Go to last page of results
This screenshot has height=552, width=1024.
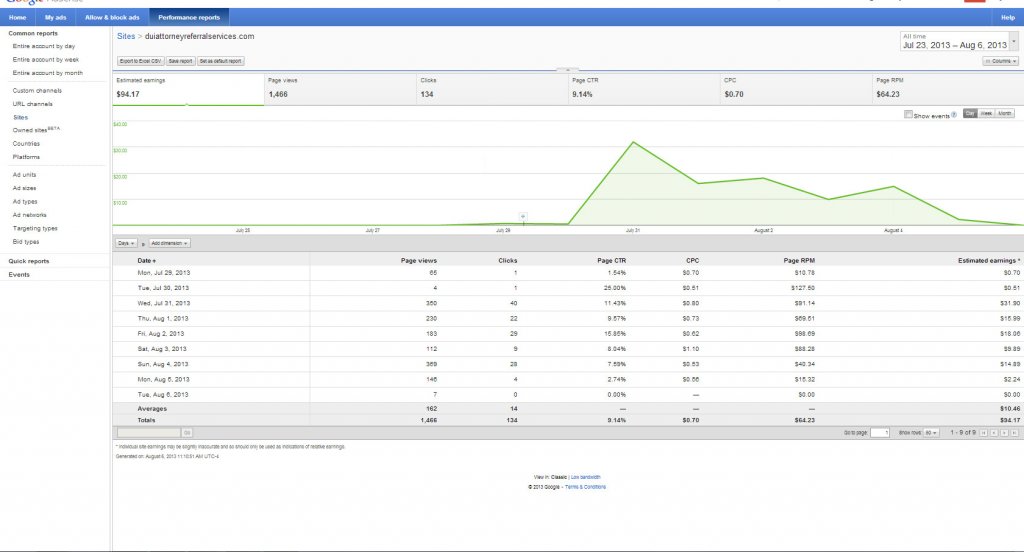pyautogui.click(x=1015, y=433)
